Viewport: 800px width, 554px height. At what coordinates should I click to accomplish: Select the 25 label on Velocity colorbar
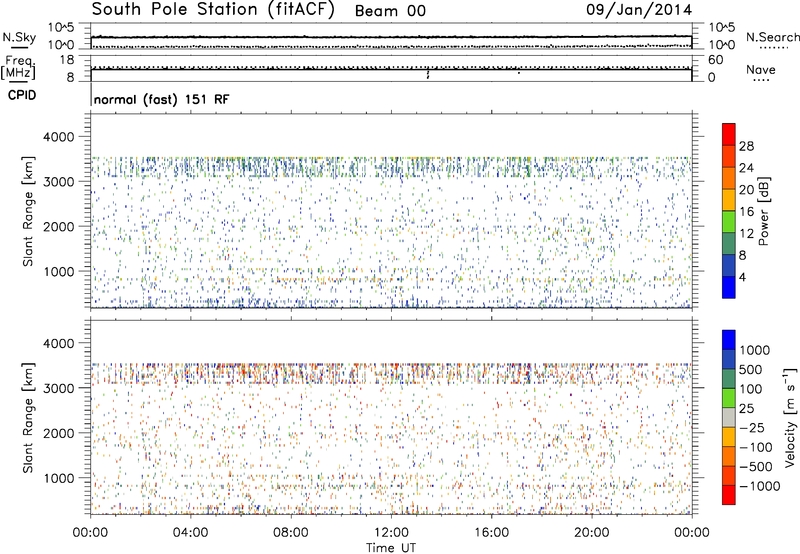coord(746,409)
